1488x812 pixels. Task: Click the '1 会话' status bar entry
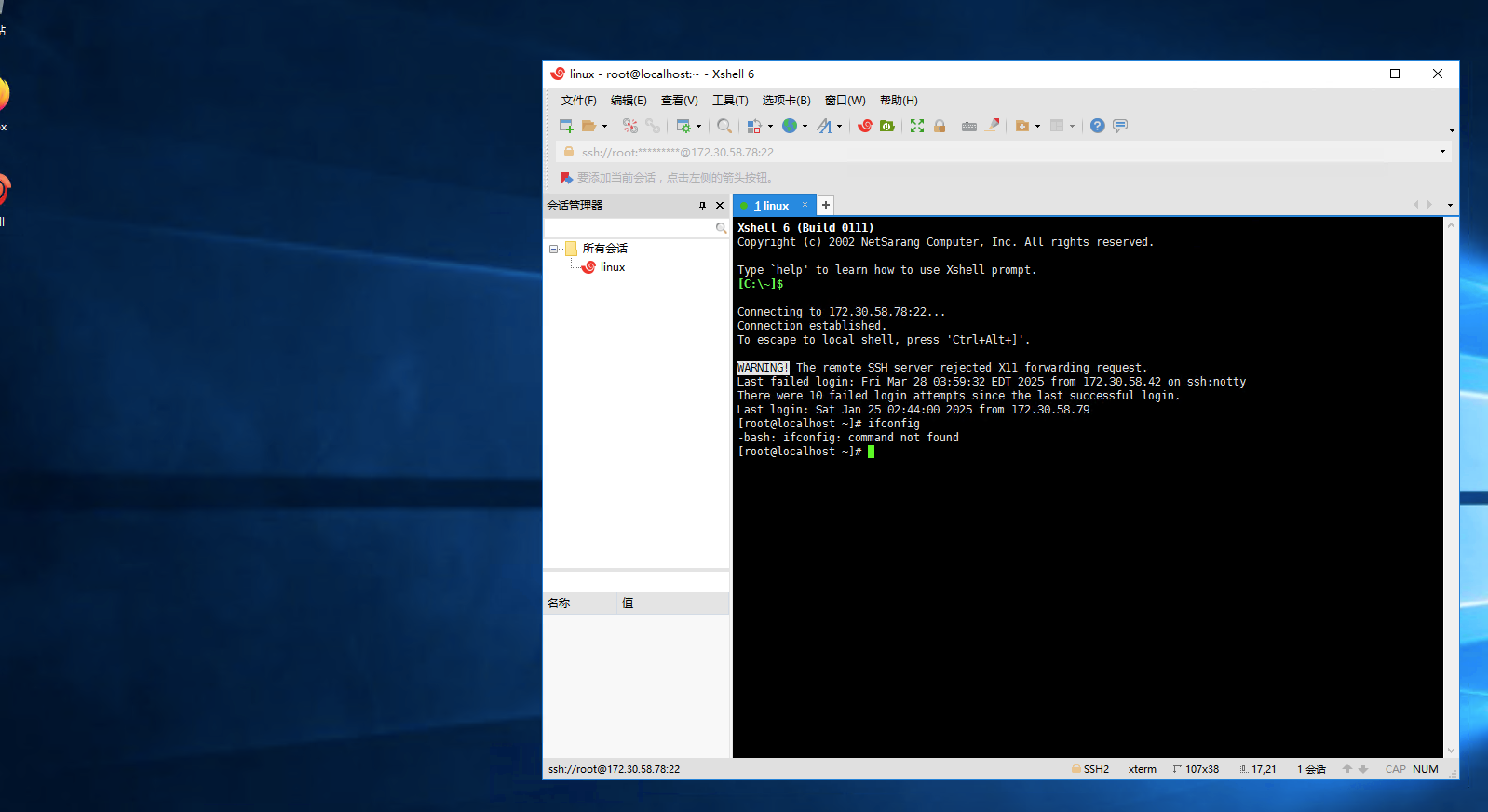click(1311, 769)
